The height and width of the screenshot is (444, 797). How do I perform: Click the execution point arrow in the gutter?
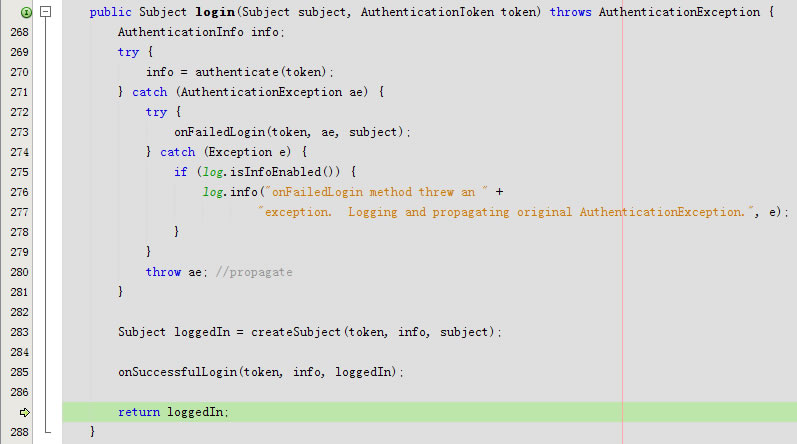pyautogui.click(x=24, y=412)
